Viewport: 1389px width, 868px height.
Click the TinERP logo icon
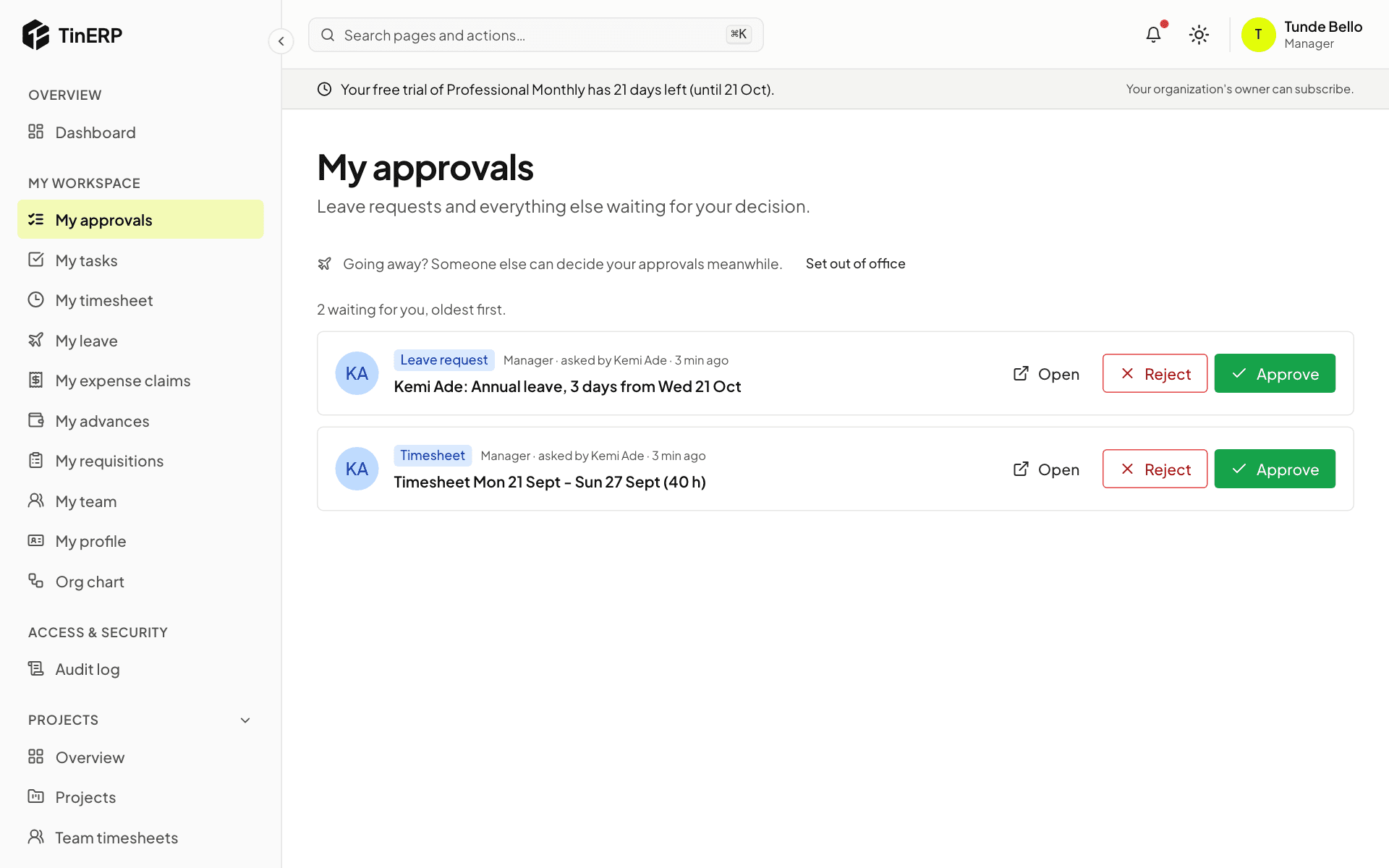click(35, 35)
